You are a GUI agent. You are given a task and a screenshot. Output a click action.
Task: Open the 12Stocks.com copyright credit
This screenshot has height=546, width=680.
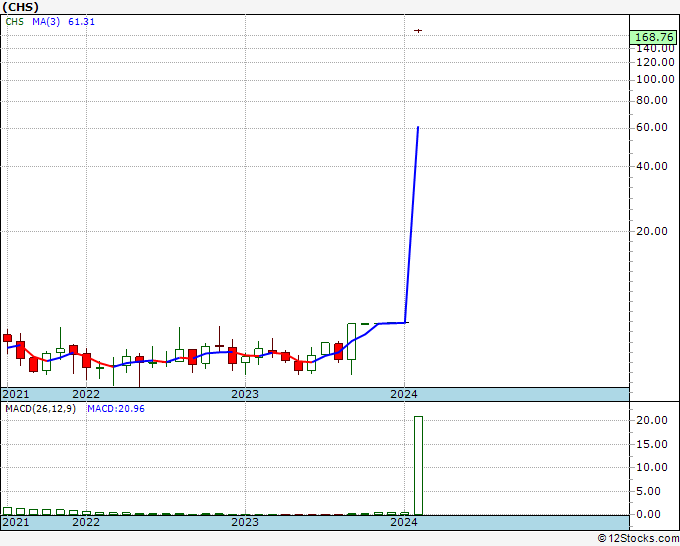[638, 539]
